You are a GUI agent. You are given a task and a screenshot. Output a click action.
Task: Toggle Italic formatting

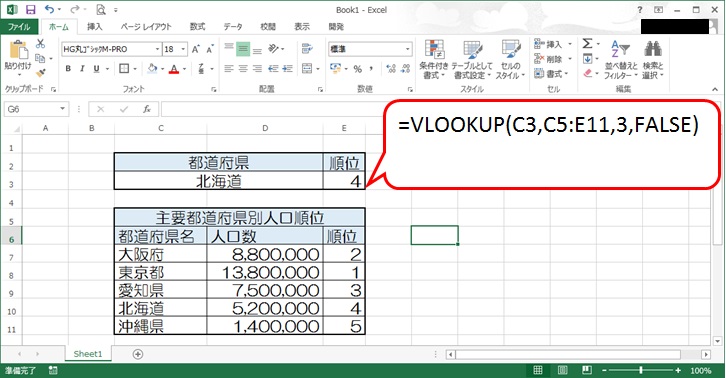tap(82, 69)
